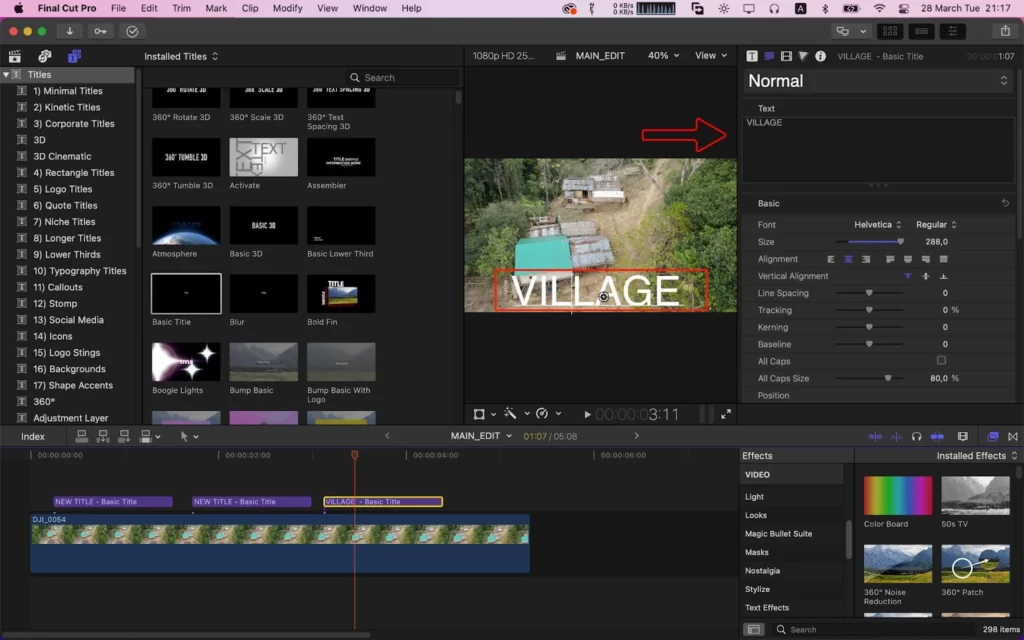Adjust the Size slider

(870, 242)
